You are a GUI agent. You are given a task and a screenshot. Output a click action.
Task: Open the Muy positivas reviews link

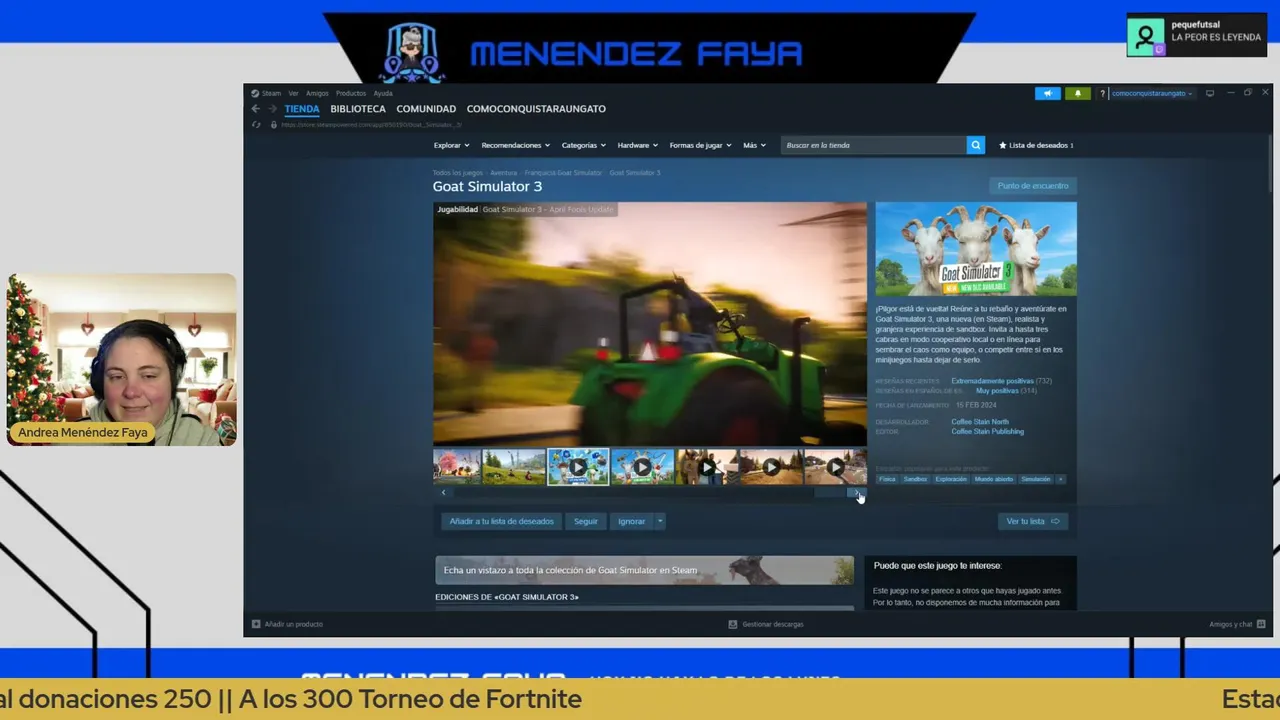pyautogui.click(x=997, y=391)
